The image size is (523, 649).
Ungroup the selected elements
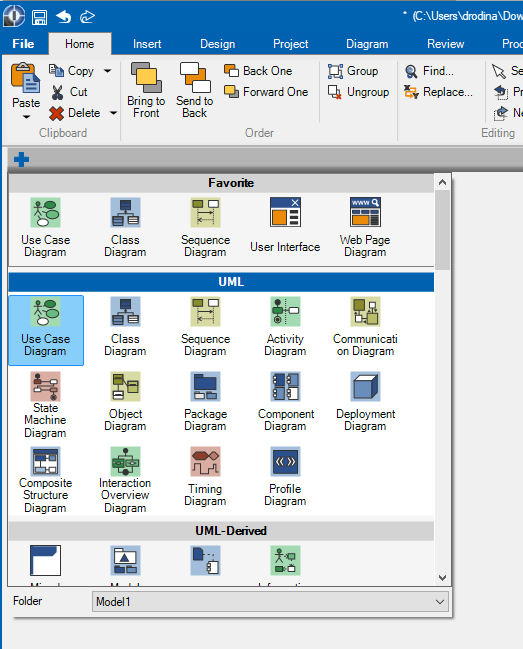(358, 92)
